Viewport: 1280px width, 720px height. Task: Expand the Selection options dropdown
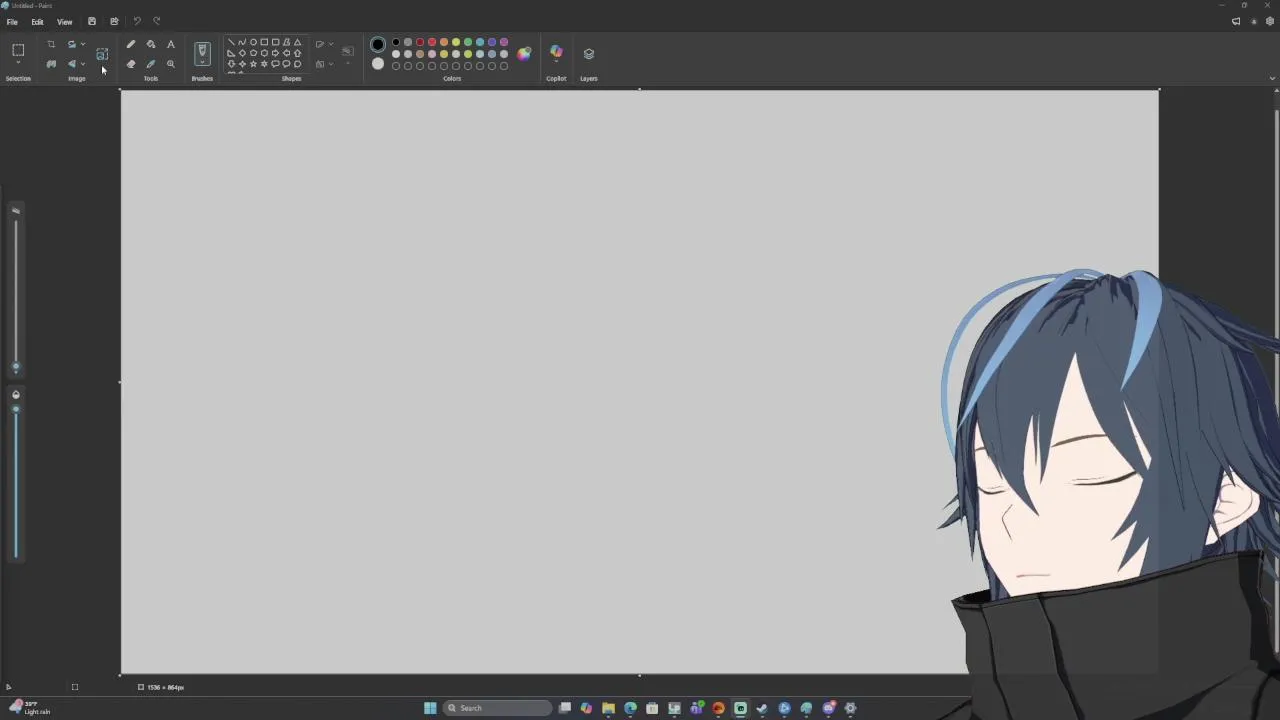pyautogui.click(x=18, y=64)
